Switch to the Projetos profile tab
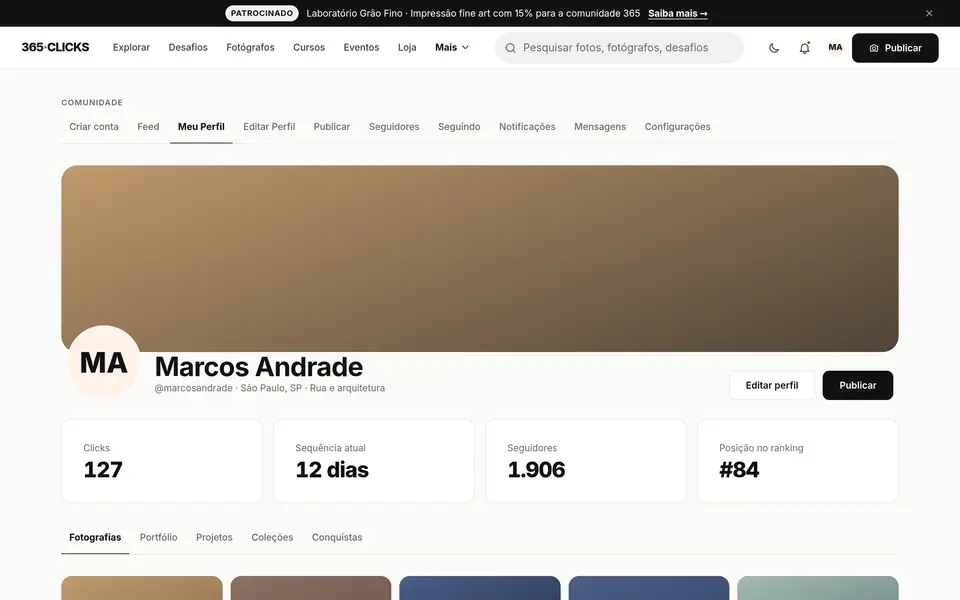960x600 pixels. coord(214,538)
